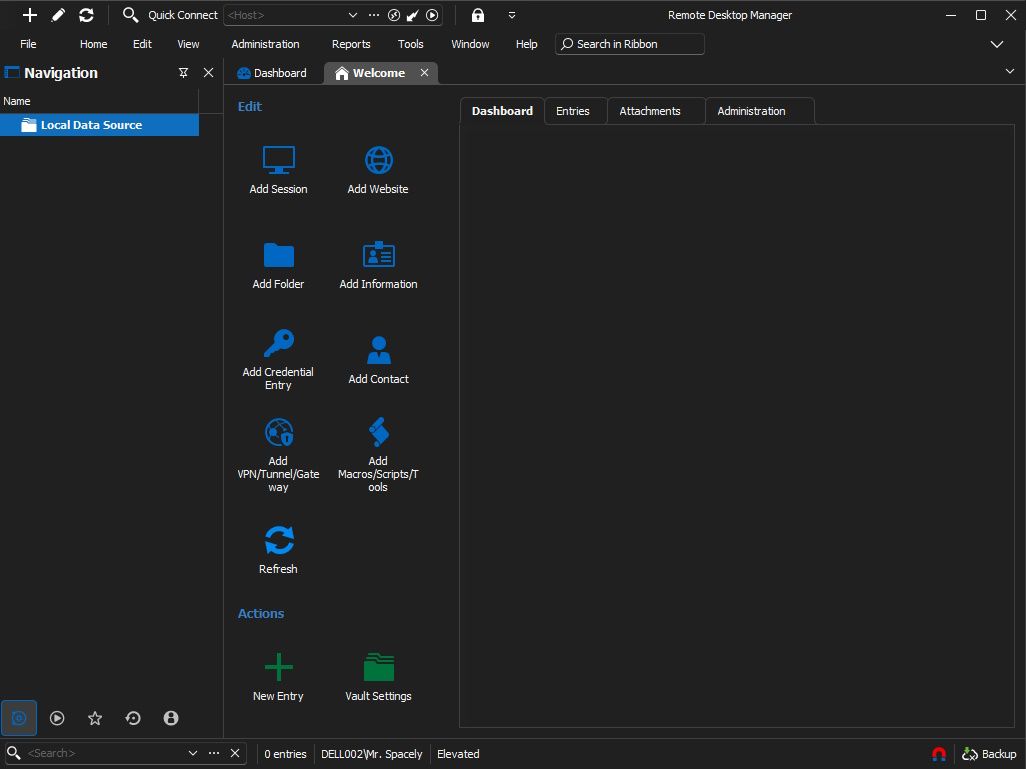The width and height of the screenshot is (1026, 769).
Task: Pin the Navigation panel
Action: pyautogui.click(x=183, y=73)
